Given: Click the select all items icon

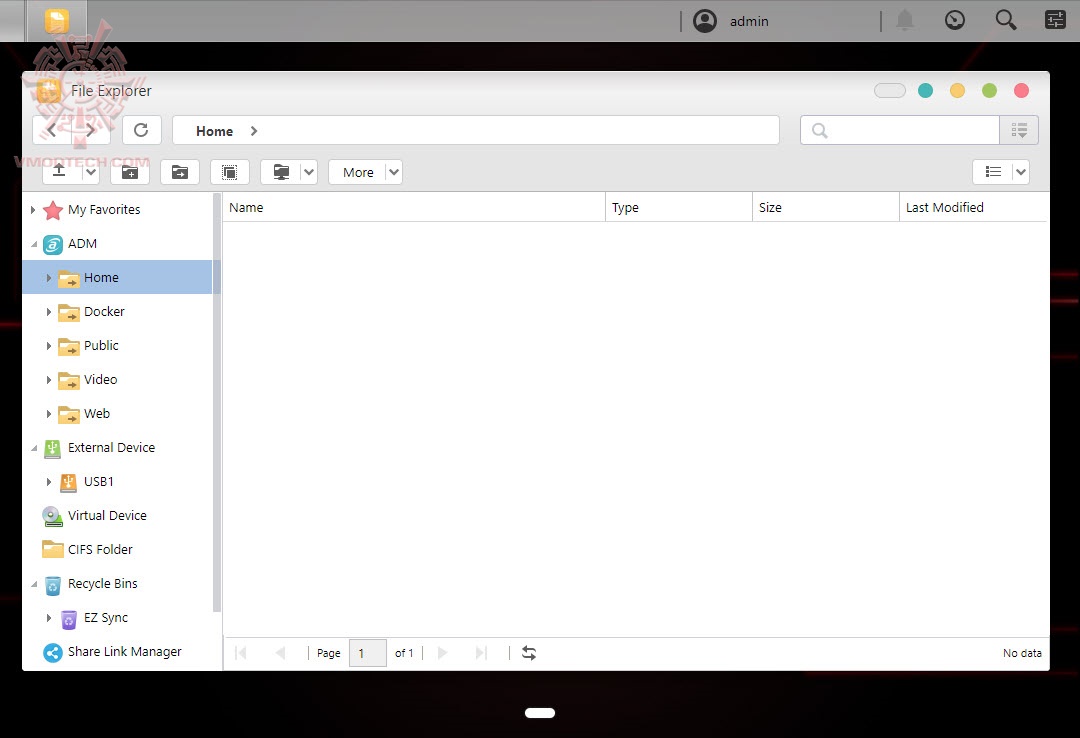Looking at the screenshot, I should (229, 172).
